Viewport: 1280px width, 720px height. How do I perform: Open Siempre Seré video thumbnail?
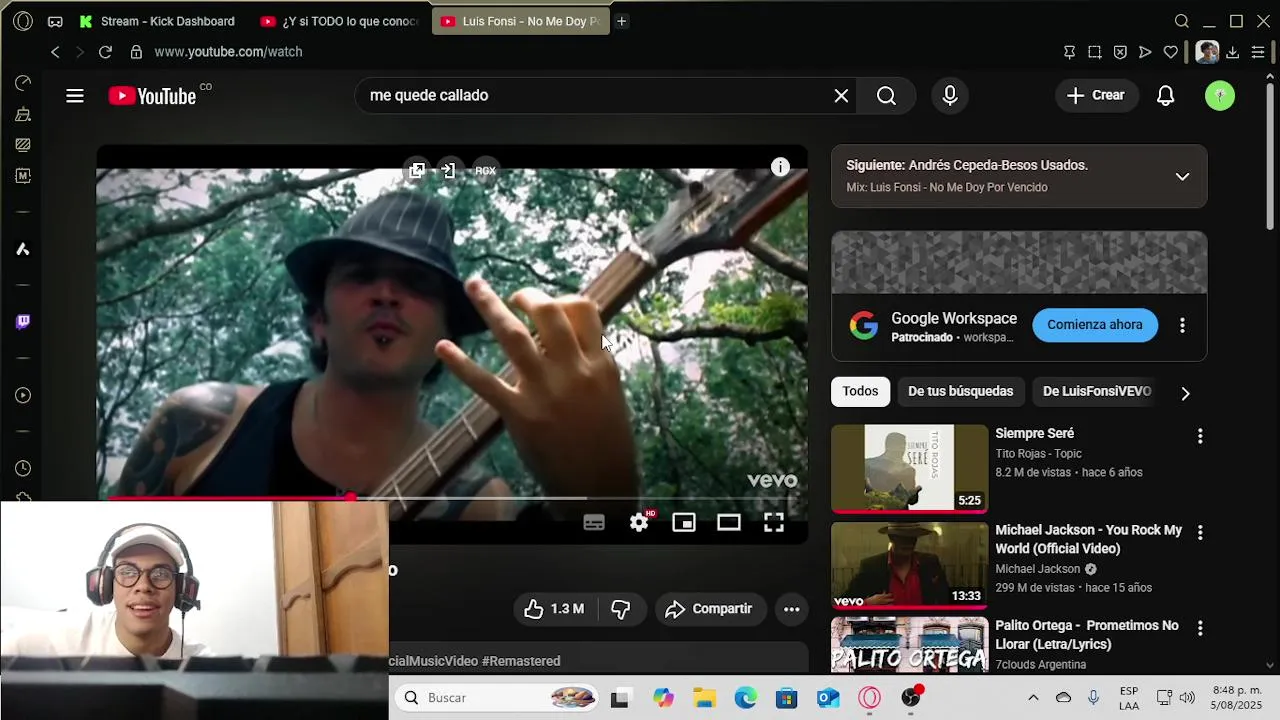[x=909, y=468]
